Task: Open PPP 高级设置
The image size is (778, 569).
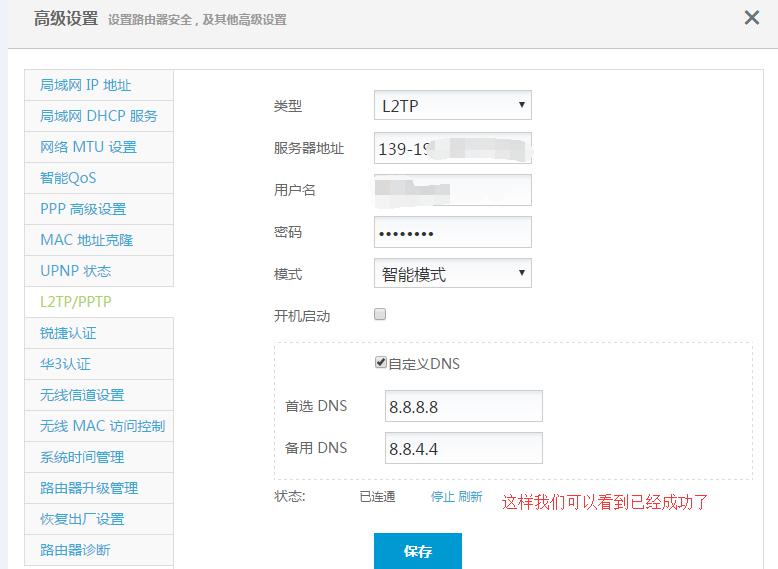Action: pyautogui.click(x=99, y=209)
